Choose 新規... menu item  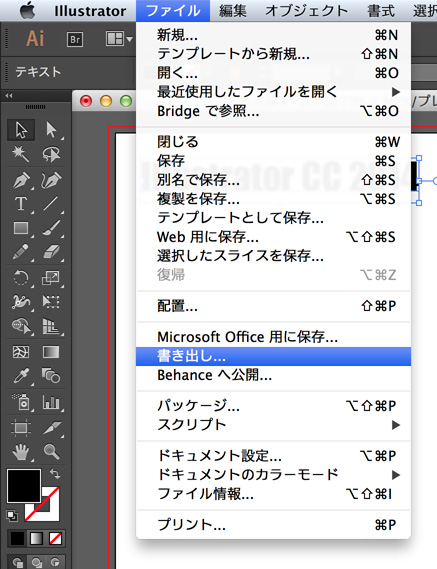(273, 35)
